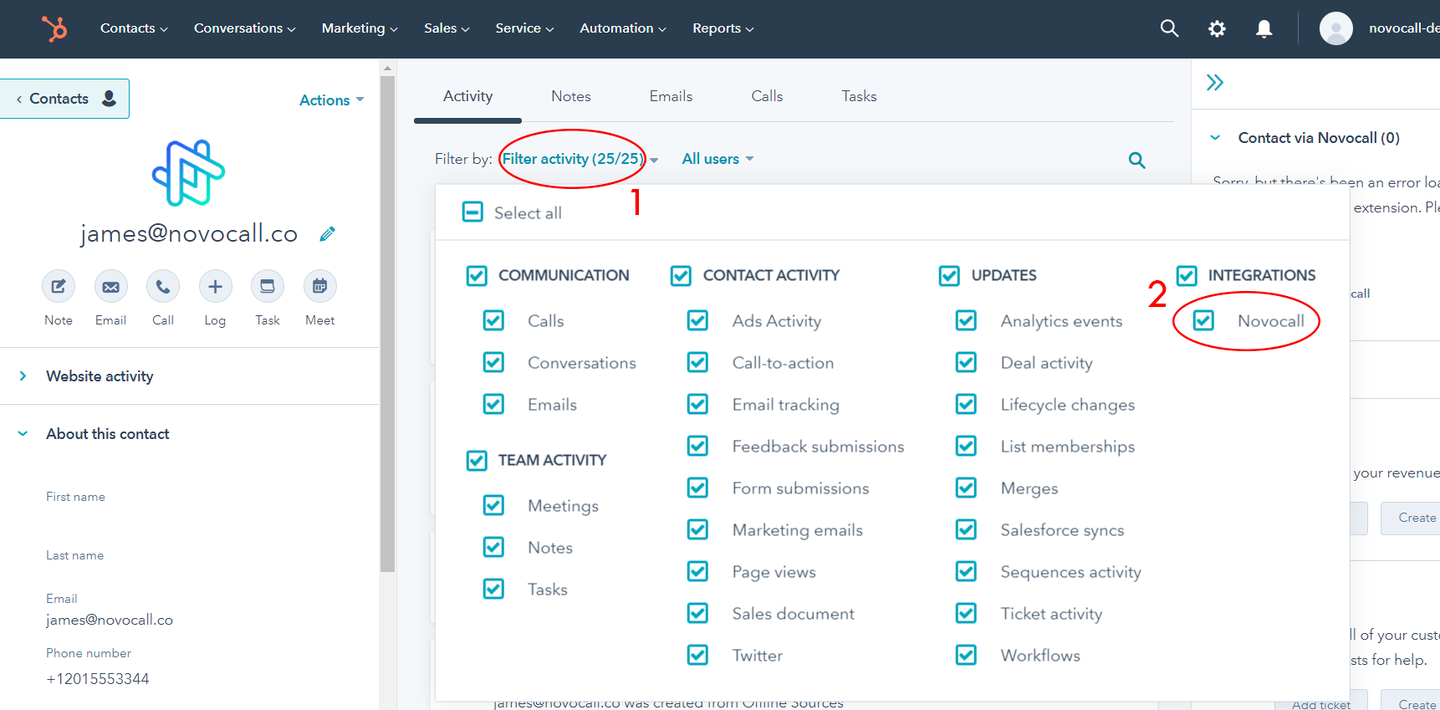Viewport: 1440px width, 710px height.
Task: Uncheck the Page views checkbox
Action: [698, 571]
